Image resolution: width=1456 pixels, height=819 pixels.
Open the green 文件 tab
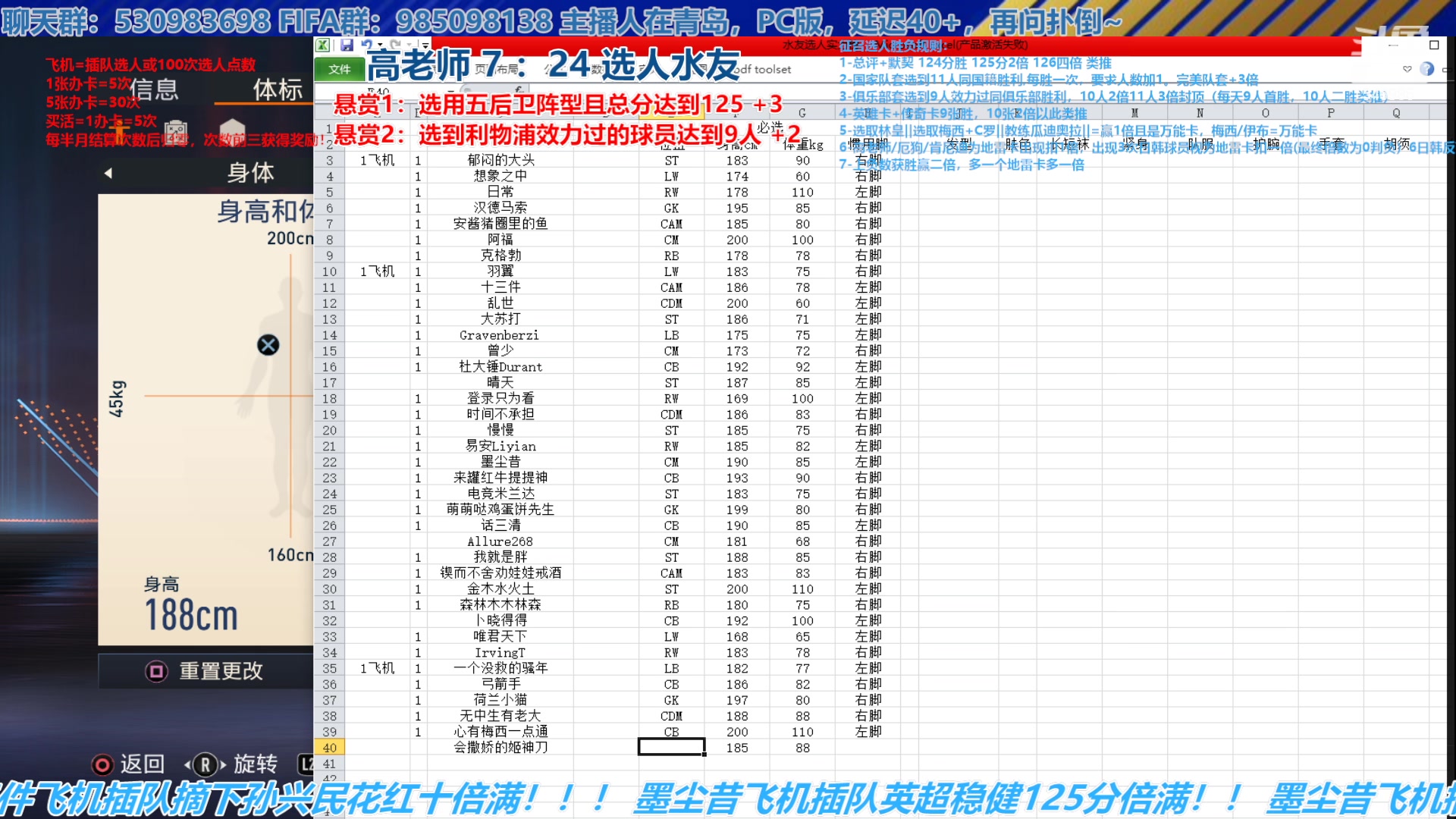point(339,69)
